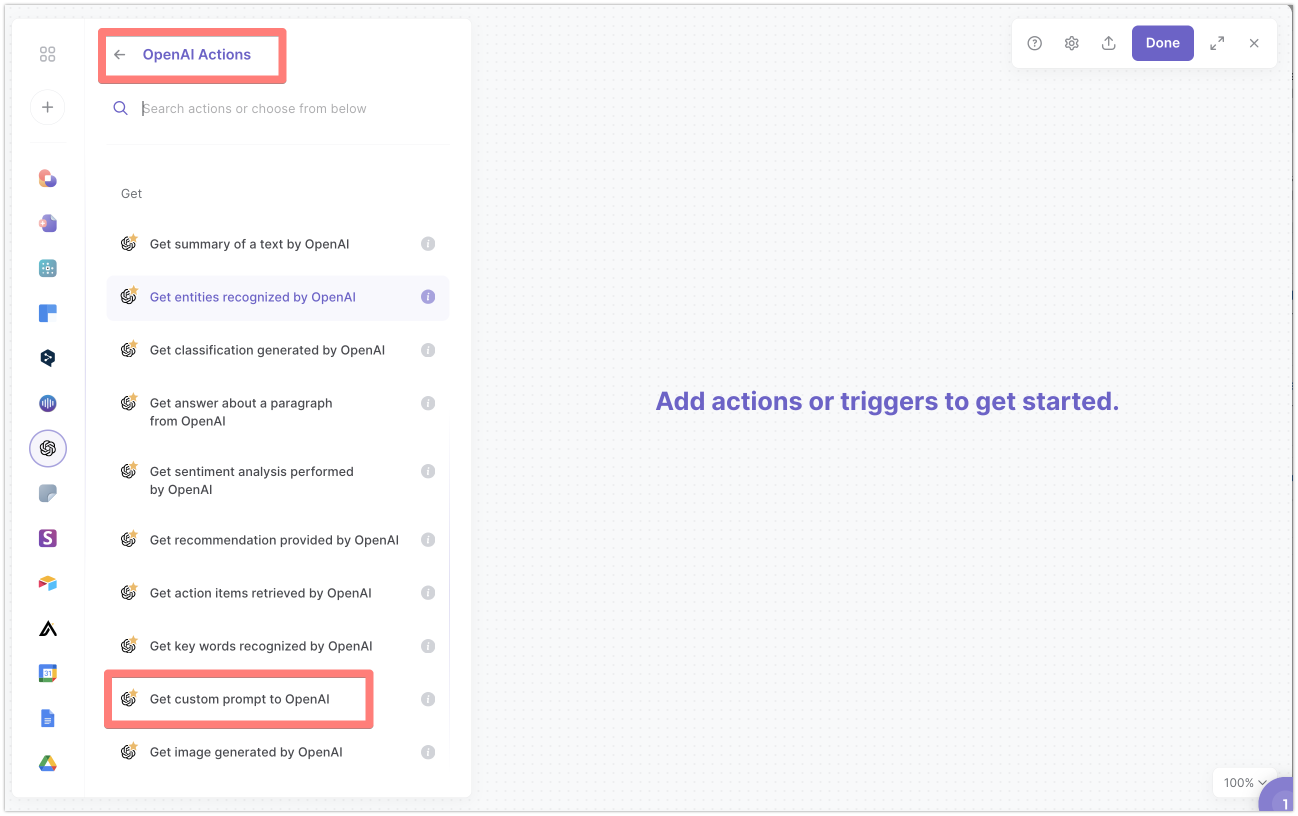Open the Google Calendar connector in the sidebar
This screenshot has width=1298, height=816.
tap(48, 673)
